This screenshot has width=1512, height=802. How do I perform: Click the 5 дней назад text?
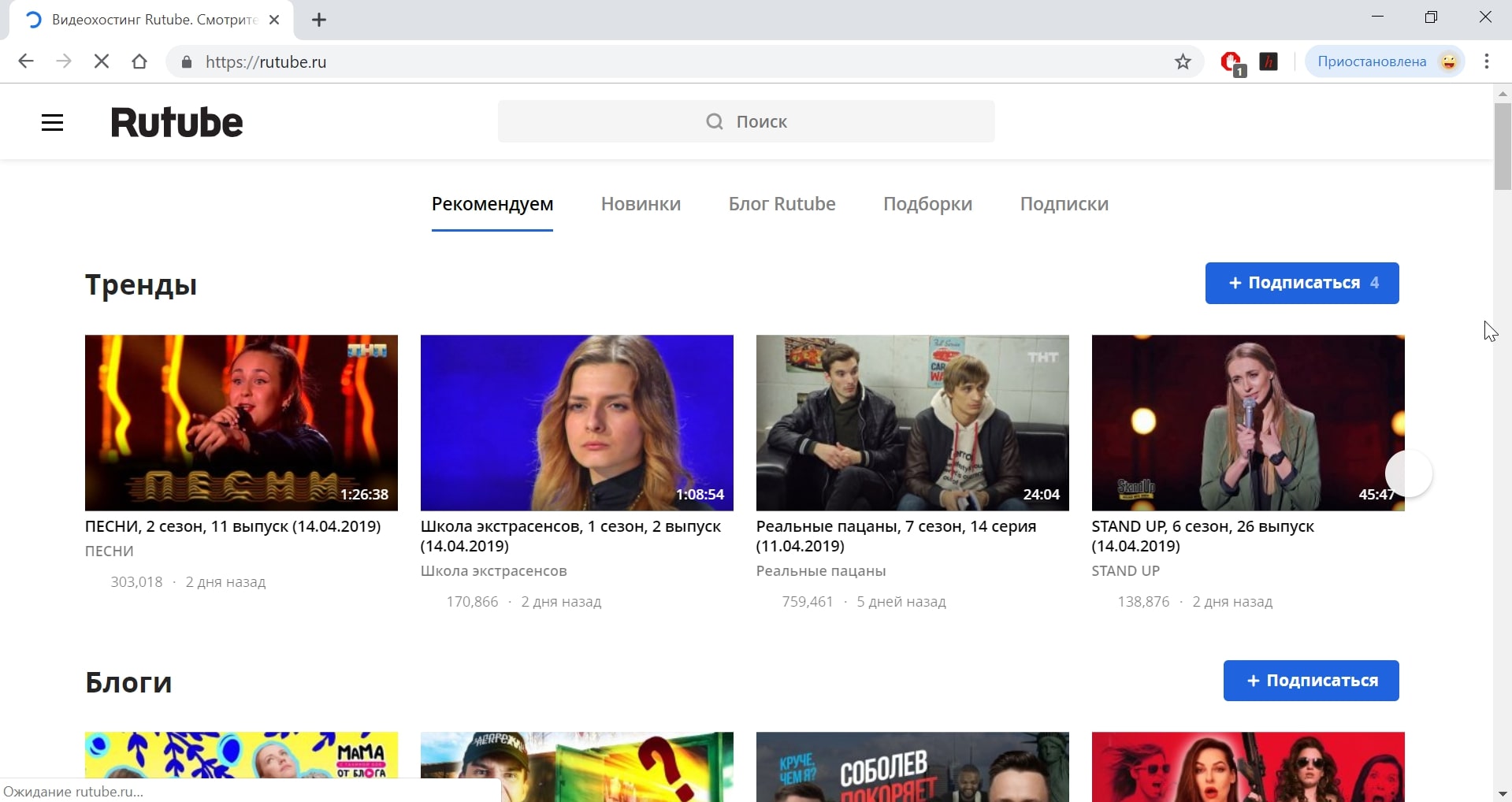901,602
